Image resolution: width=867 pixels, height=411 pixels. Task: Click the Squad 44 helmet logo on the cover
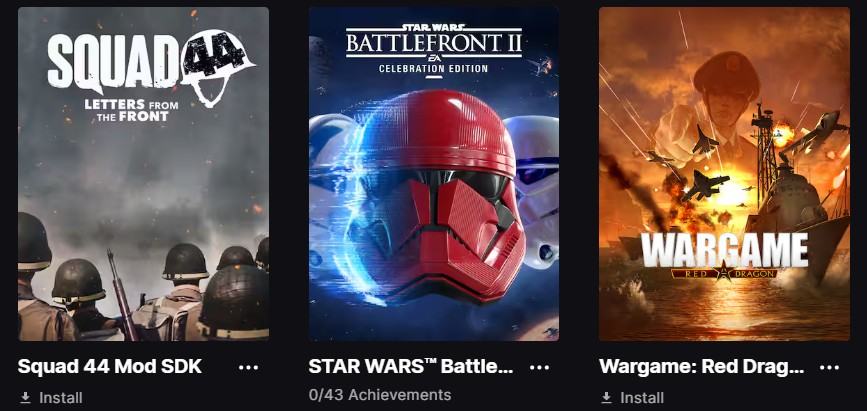click(x=218, y=67)
